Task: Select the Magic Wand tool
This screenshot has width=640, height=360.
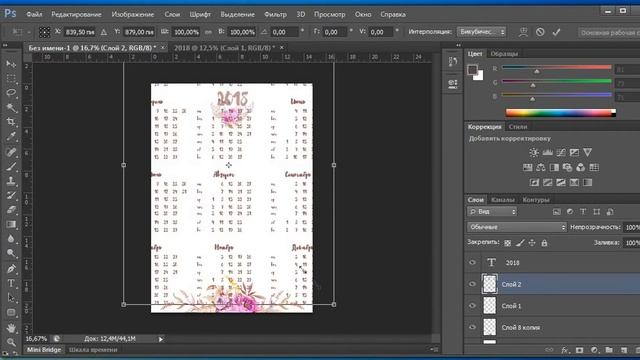Action: (x=11, y=107)
